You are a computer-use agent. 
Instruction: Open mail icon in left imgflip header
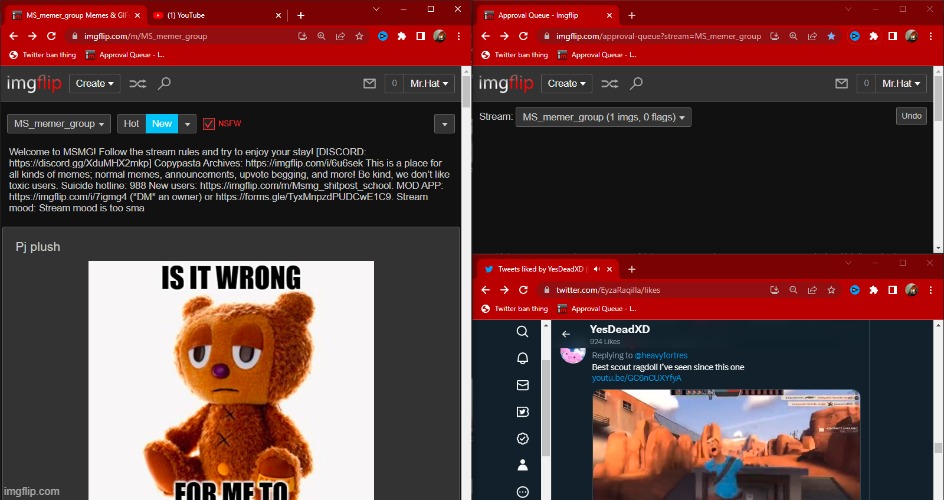point(370,84)
